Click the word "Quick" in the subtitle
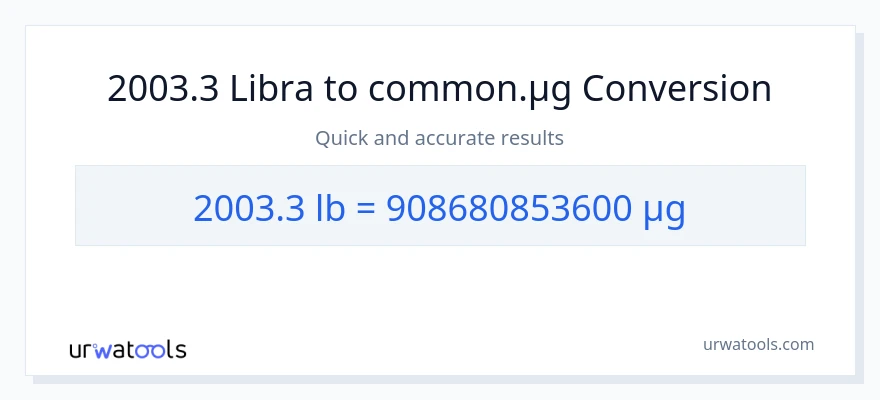880x400 pixels. (x=340, y=138)
